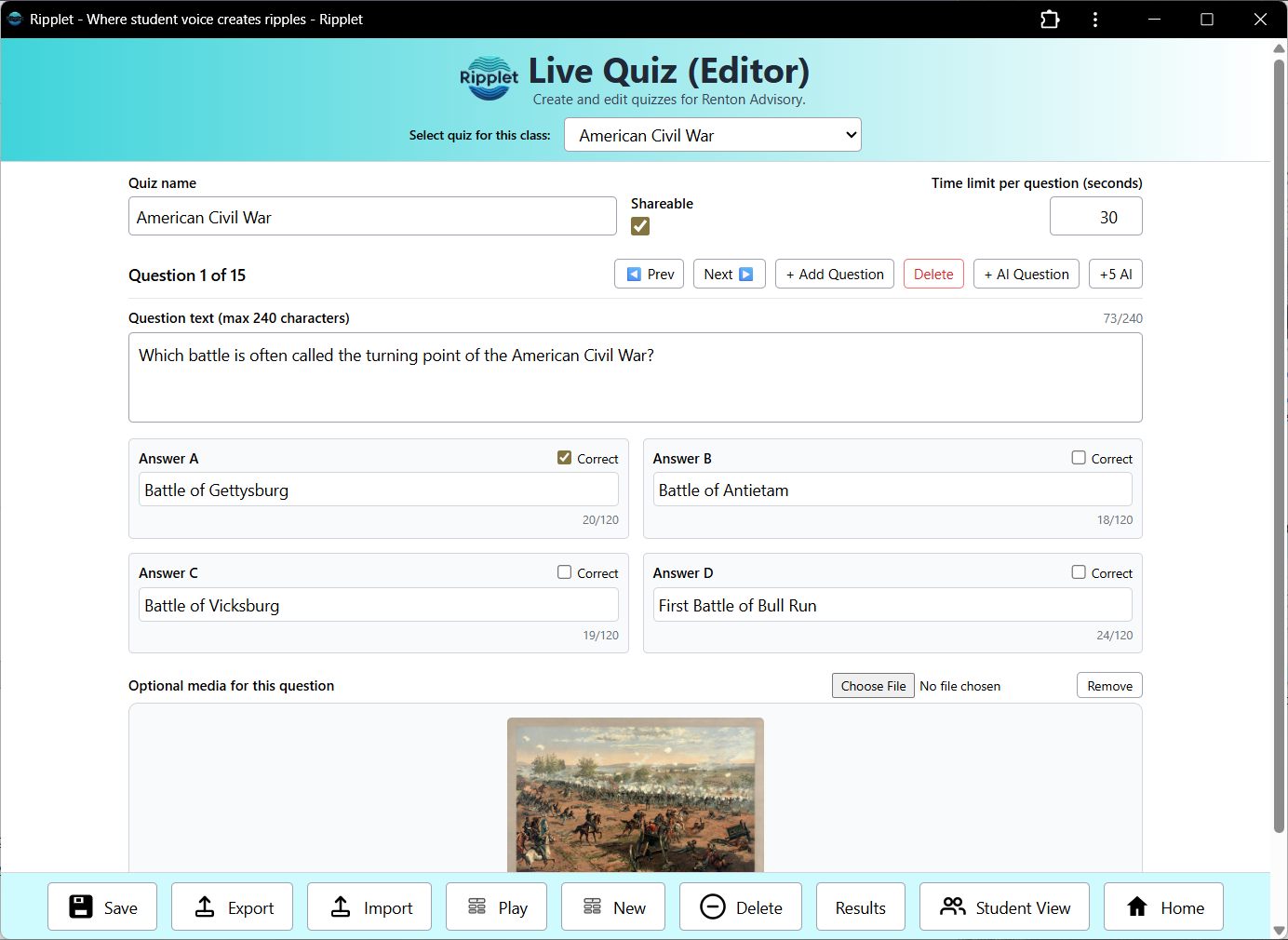
Task: Click the Ripplet app icon in title bar
Action: click(15, 19)
